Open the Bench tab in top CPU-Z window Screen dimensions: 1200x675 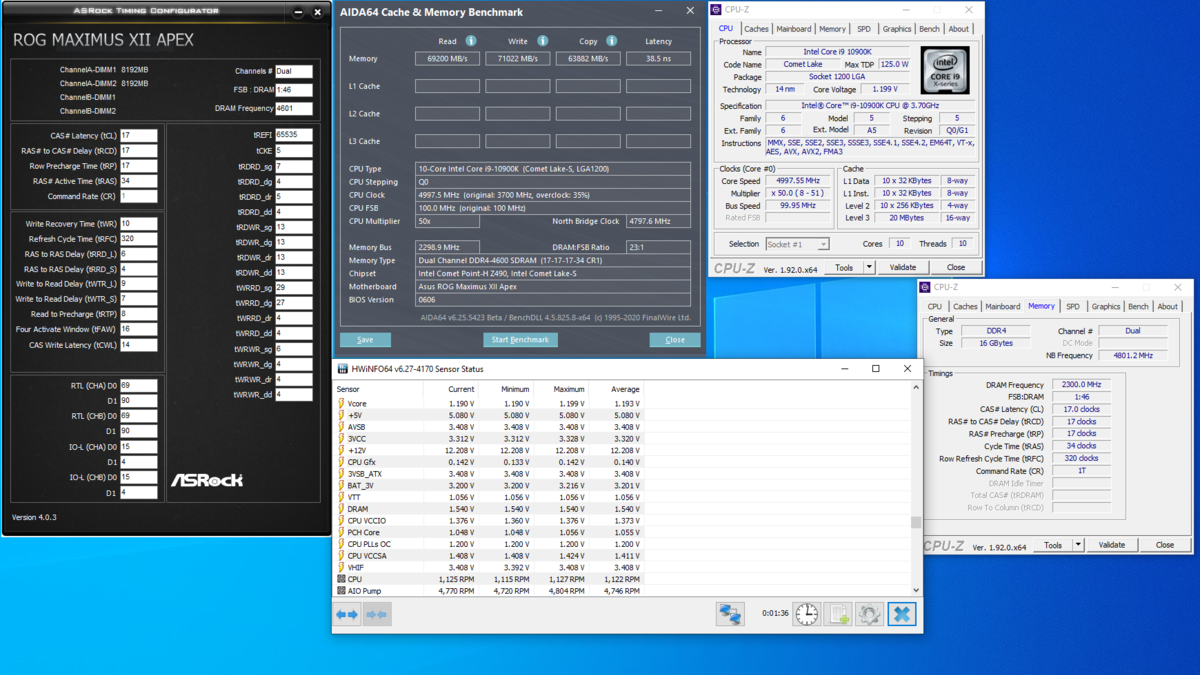coord(929,29)
